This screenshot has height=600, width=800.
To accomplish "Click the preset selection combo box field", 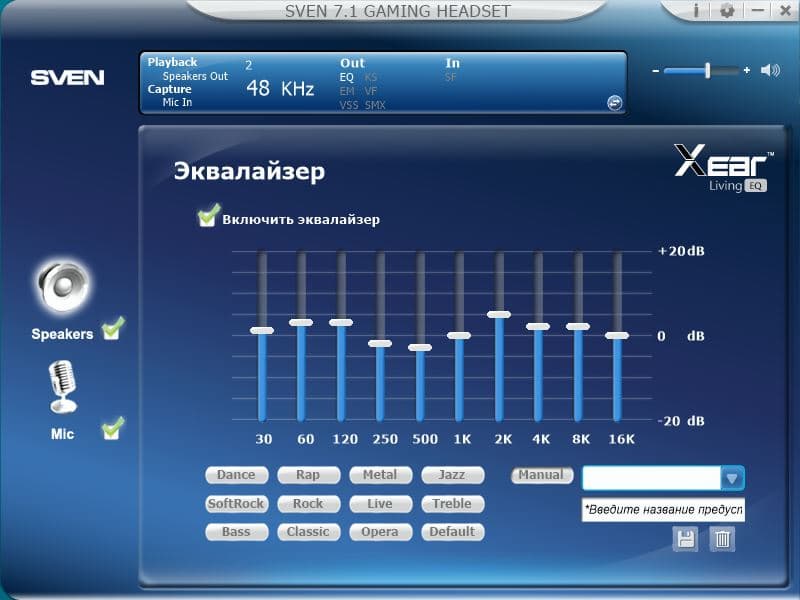I will point(663,479).
